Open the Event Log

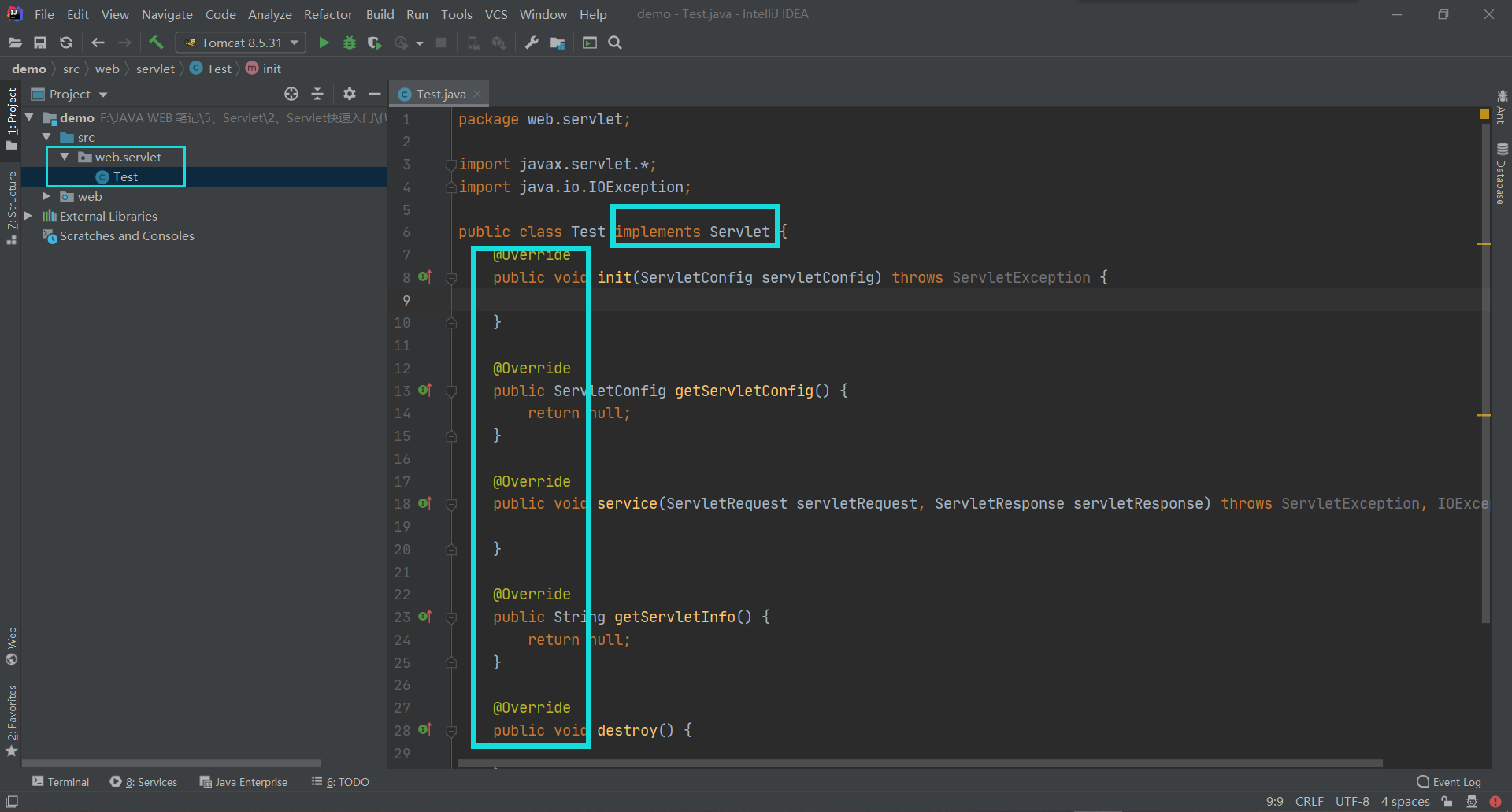(x=1449, y=781)
